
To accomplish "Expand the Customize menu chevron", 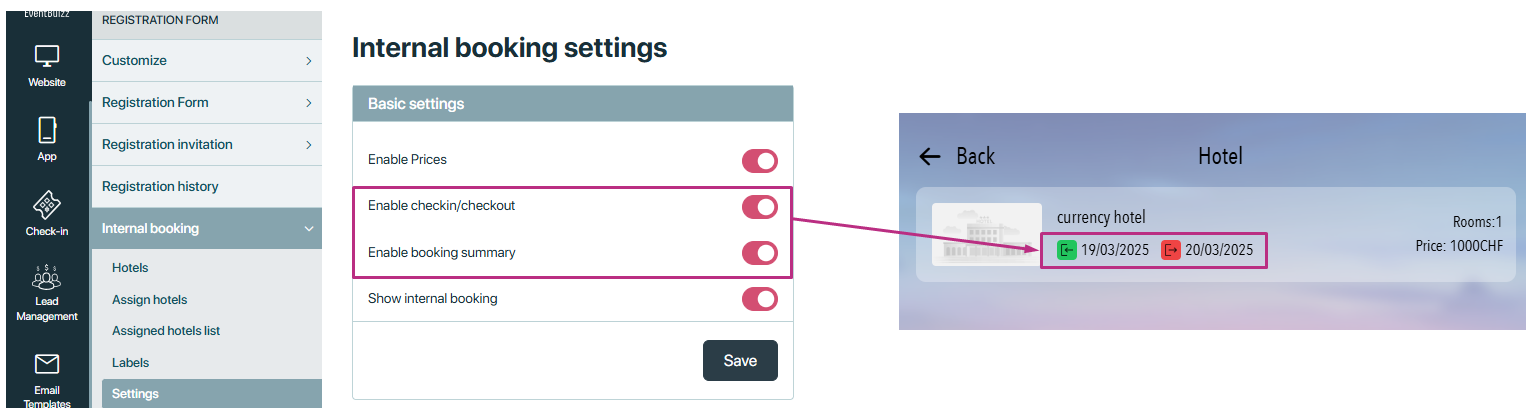I will point(309,61).
